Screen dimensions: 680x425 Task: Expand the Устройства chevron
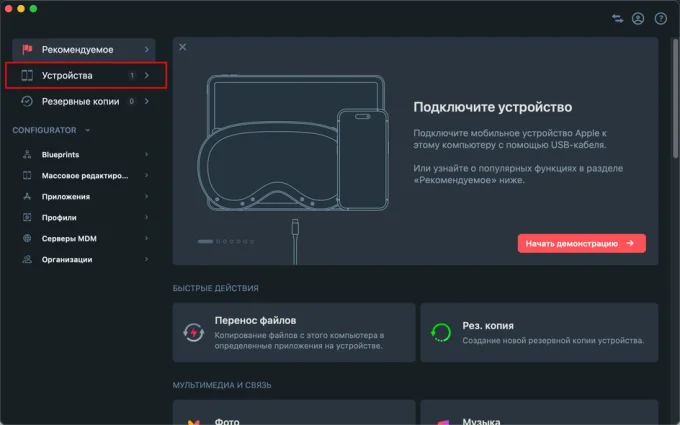point(147,75)
